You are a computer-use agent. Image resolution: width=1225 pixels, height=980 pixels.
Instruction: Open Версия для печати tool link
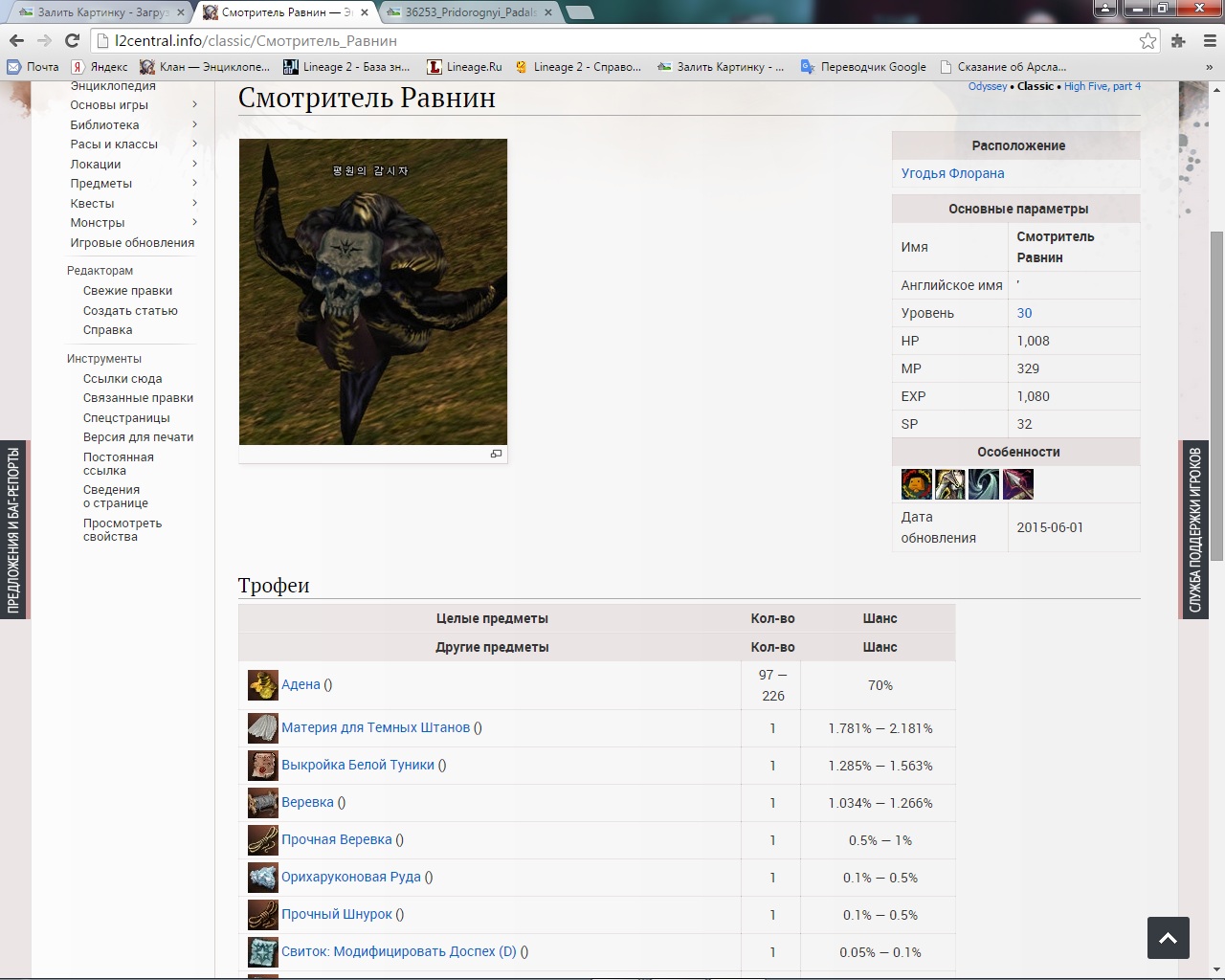138,437
